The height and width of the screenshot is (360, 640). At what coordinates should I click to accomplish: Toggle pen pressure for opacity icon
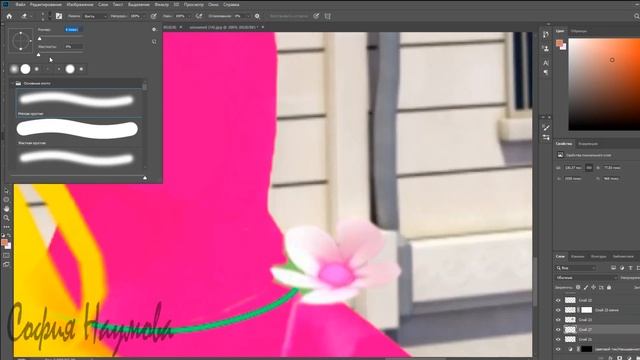153,16
